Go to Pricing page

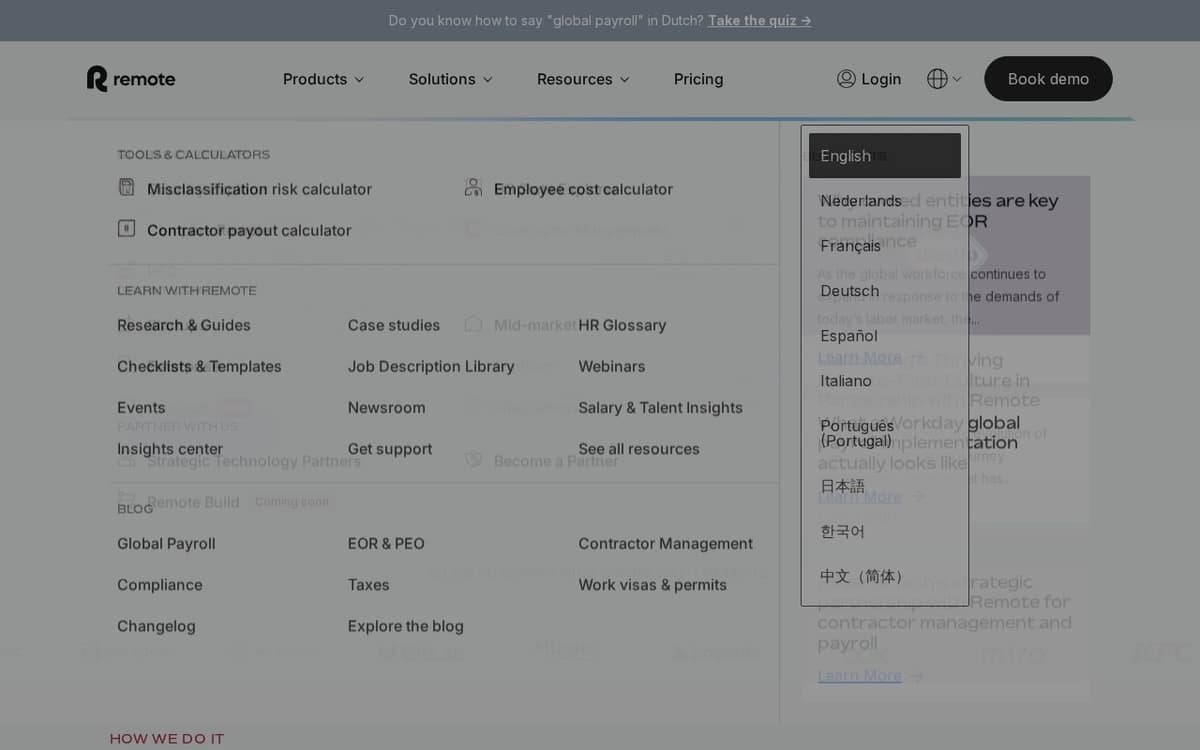pyautogui.click(x=698, y=79)
